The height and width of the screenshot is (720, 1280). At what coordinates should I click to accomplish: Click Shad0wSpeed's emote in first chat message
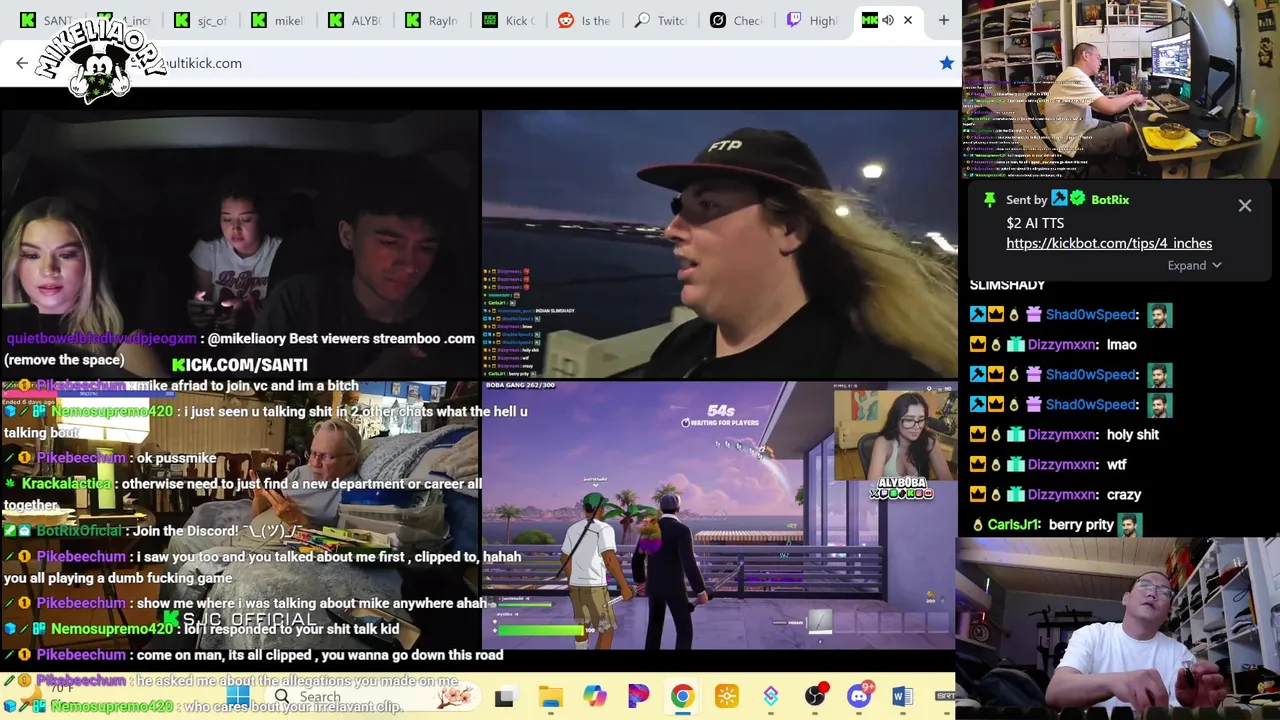pos(1159,315)
